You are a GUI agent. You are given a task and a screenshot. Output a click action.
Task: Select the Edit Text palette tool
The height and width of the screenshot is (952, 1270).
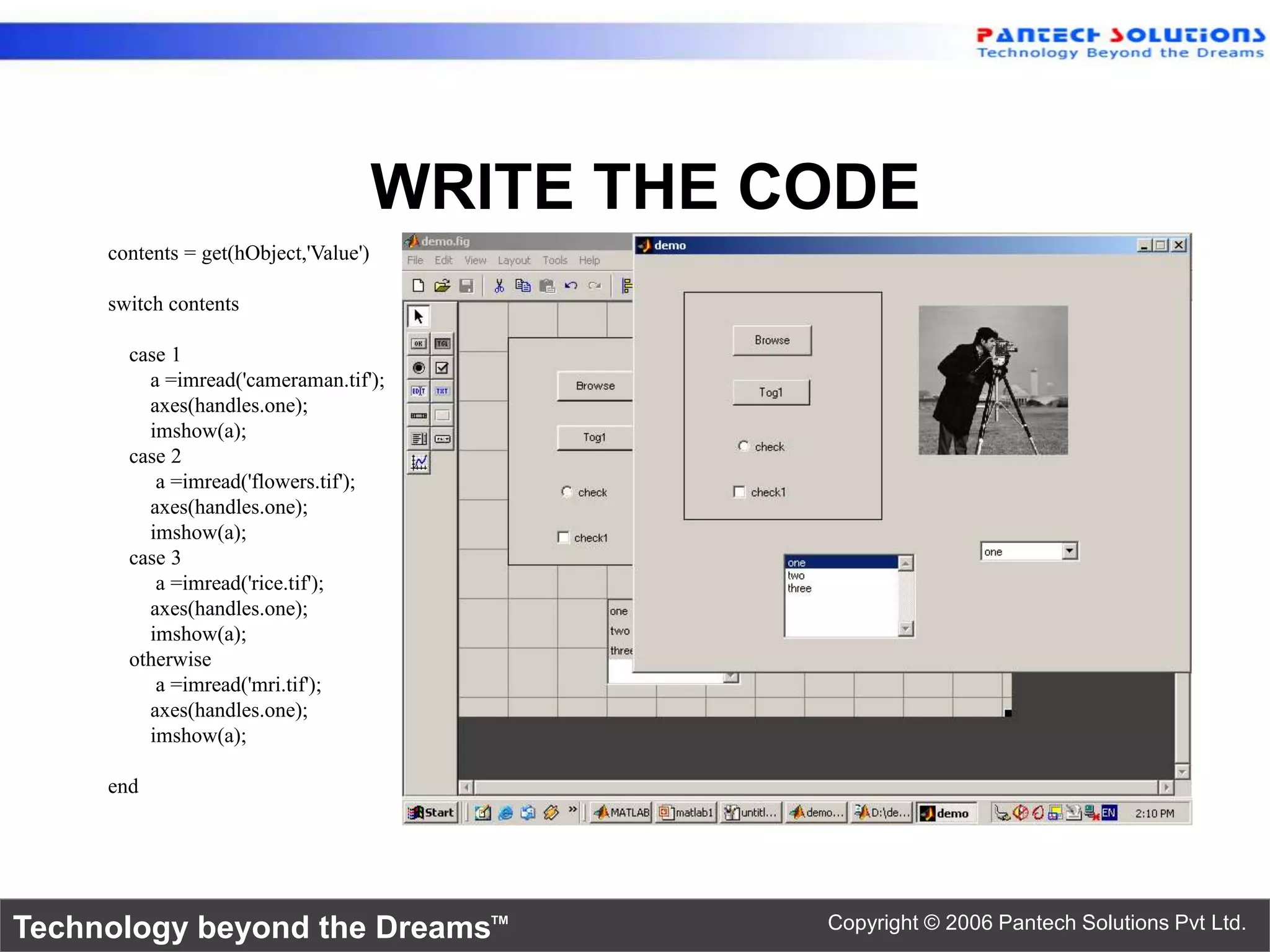pyautogui.click(x=419, y=391)
